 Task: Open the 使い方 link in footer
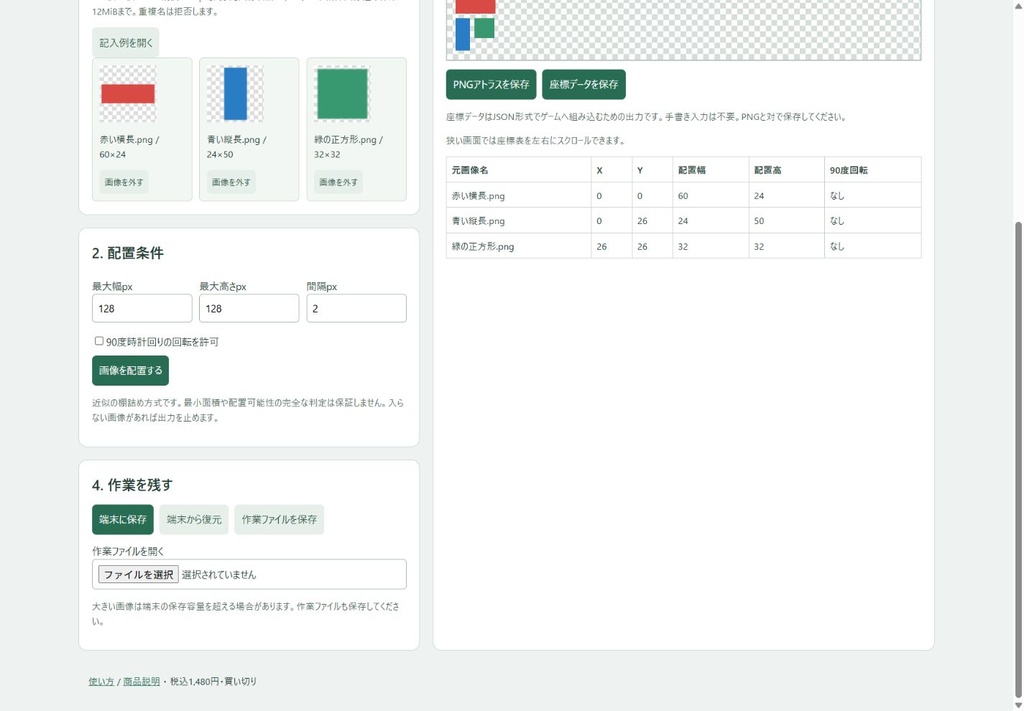(101, 681)
